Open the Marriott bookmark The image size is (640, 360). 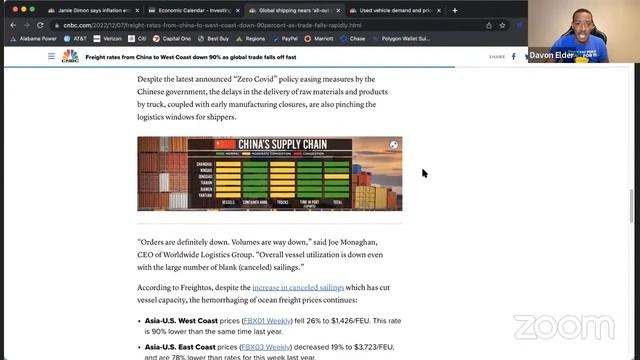click(x=319, y=39)
